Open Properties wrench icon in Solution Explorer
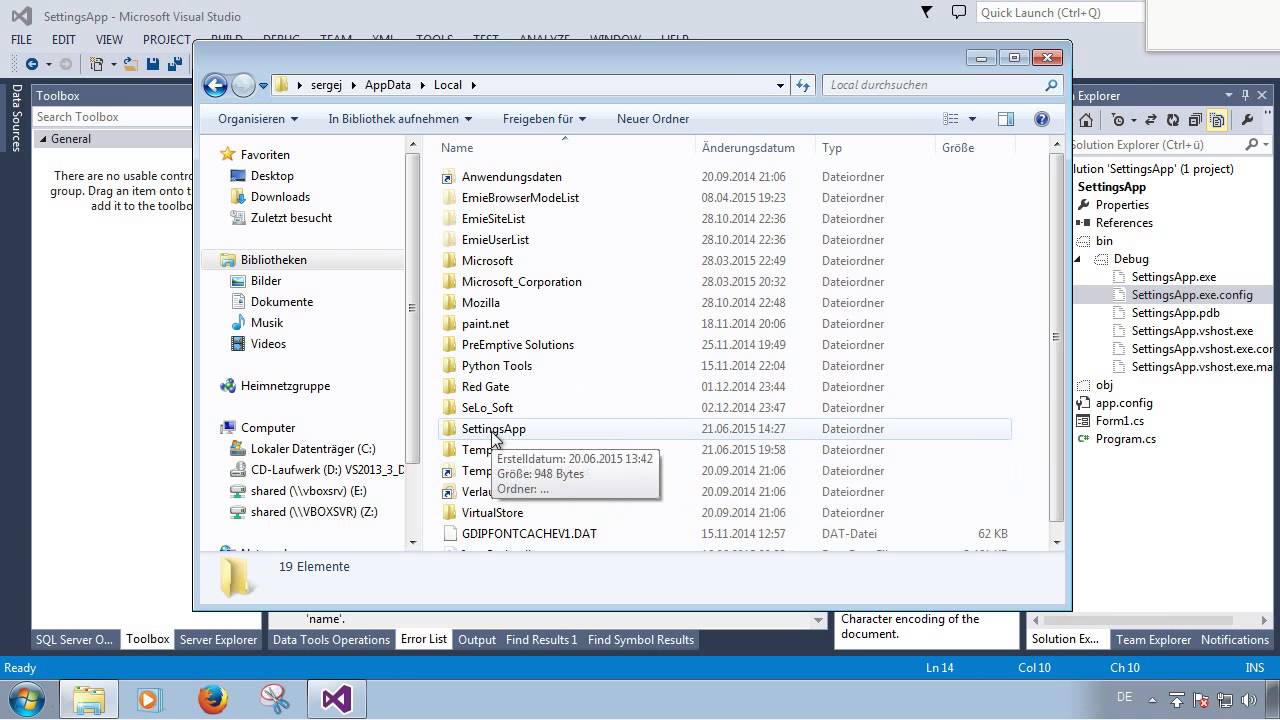Image resolution: width=1280 pixels, height=720 pixels. point(1247,120)
